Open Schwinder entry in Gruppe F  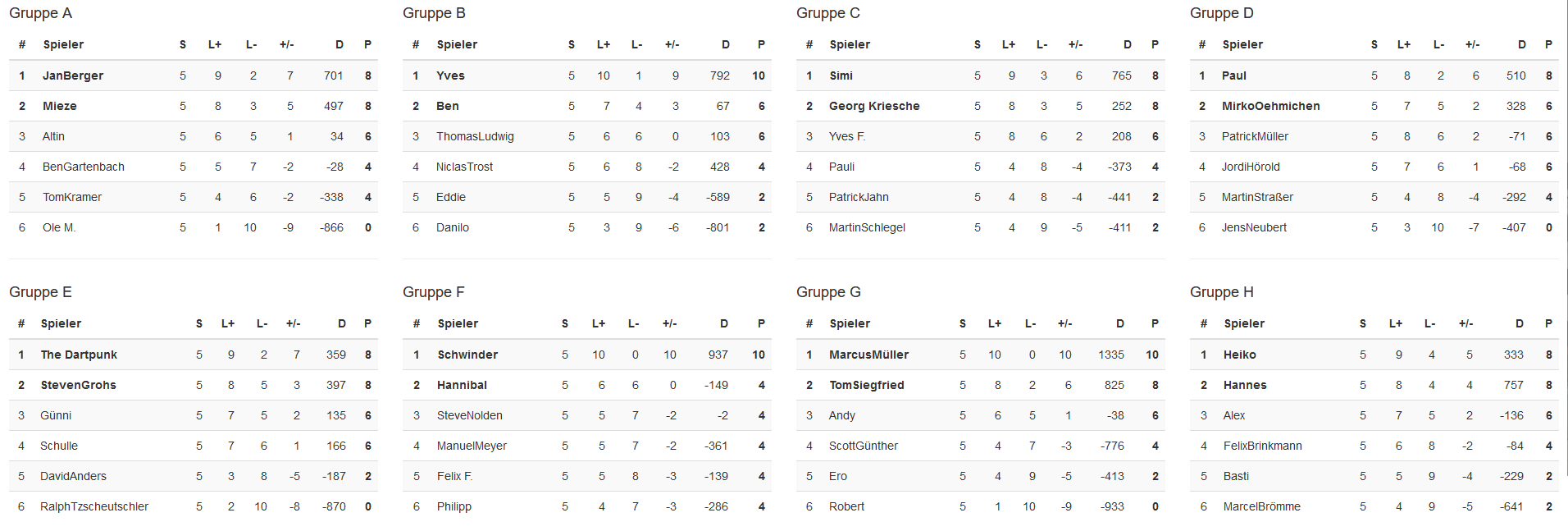467,355
